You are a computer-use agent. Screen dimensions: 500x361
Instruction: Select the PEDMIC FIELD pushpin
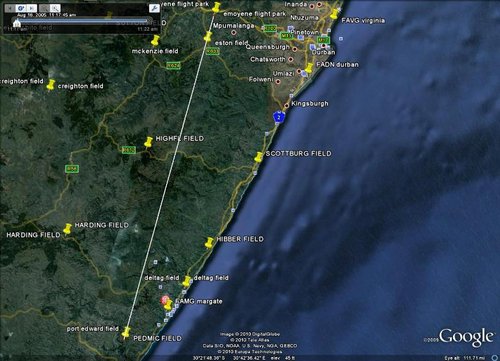pyautogui.click(x=126, y=332)
